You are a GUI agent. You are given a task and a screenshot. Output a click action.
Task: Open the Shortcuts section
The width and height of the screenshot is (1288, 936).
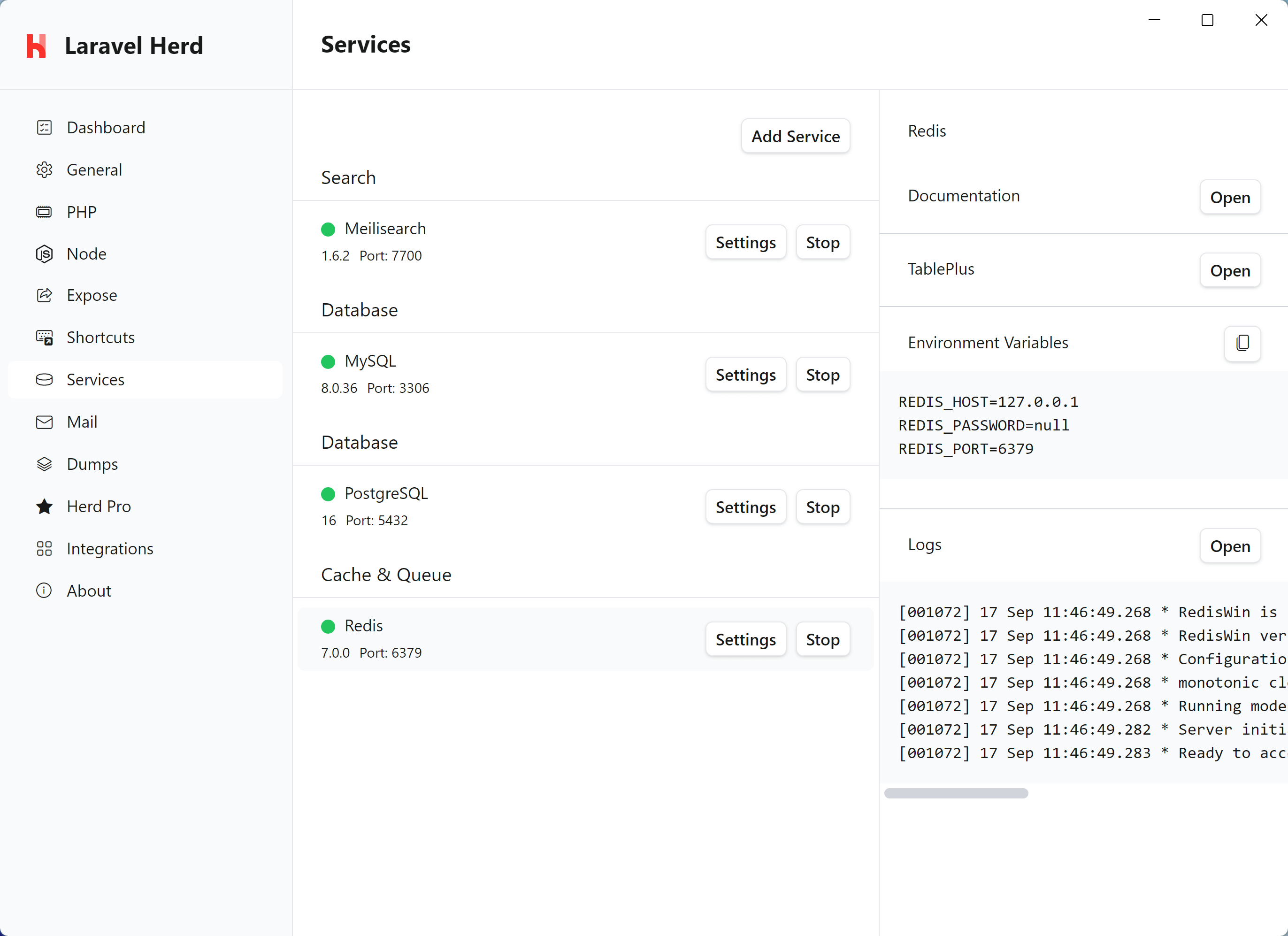(x=100, y=338)
